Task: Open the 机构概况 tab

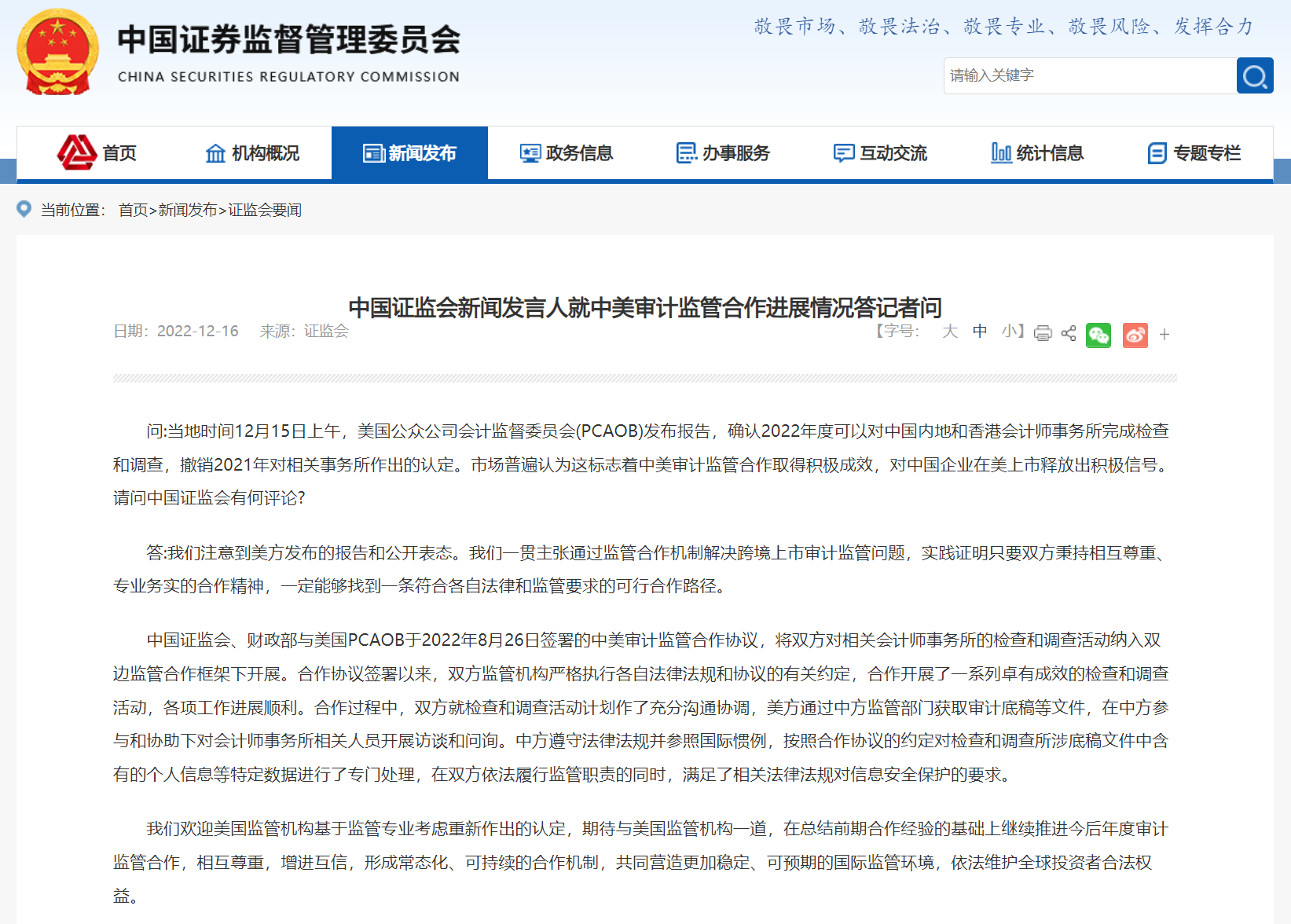Action: tap(253, 152)
